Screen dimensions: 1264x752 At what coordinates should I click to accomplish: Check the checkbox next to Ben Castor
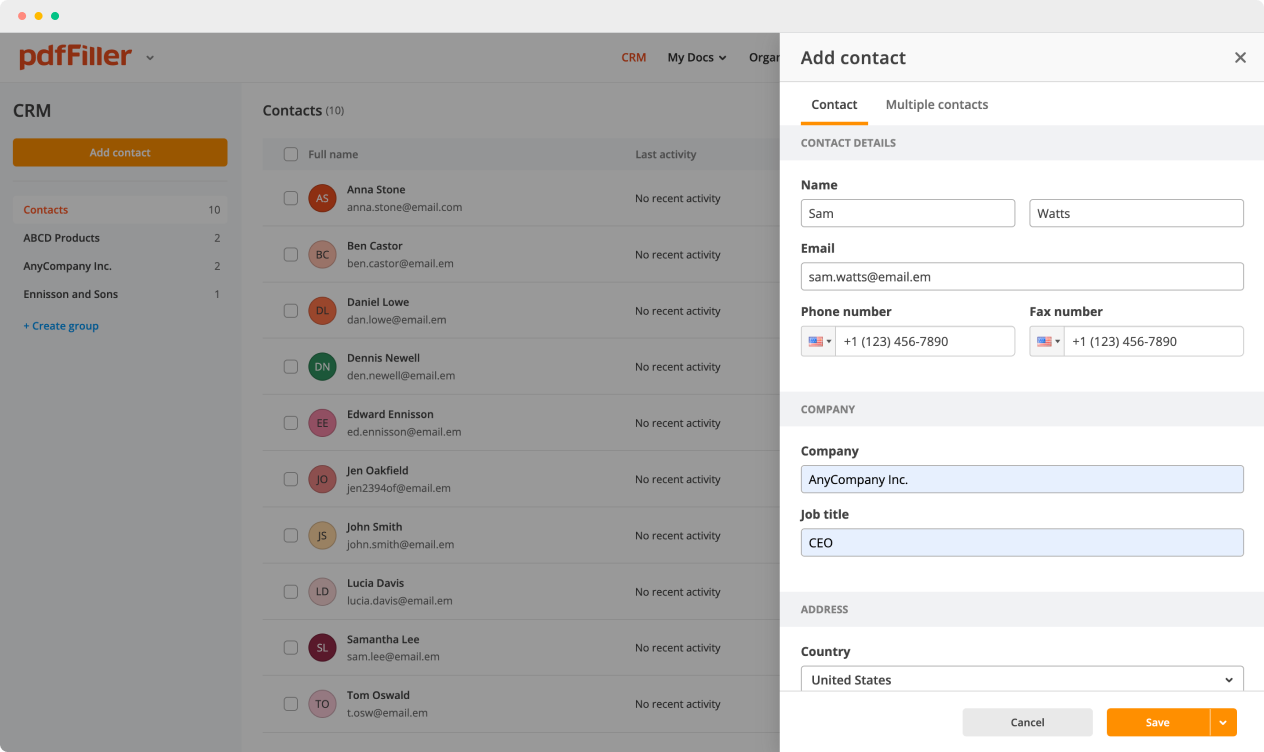(x=290, y=254)
